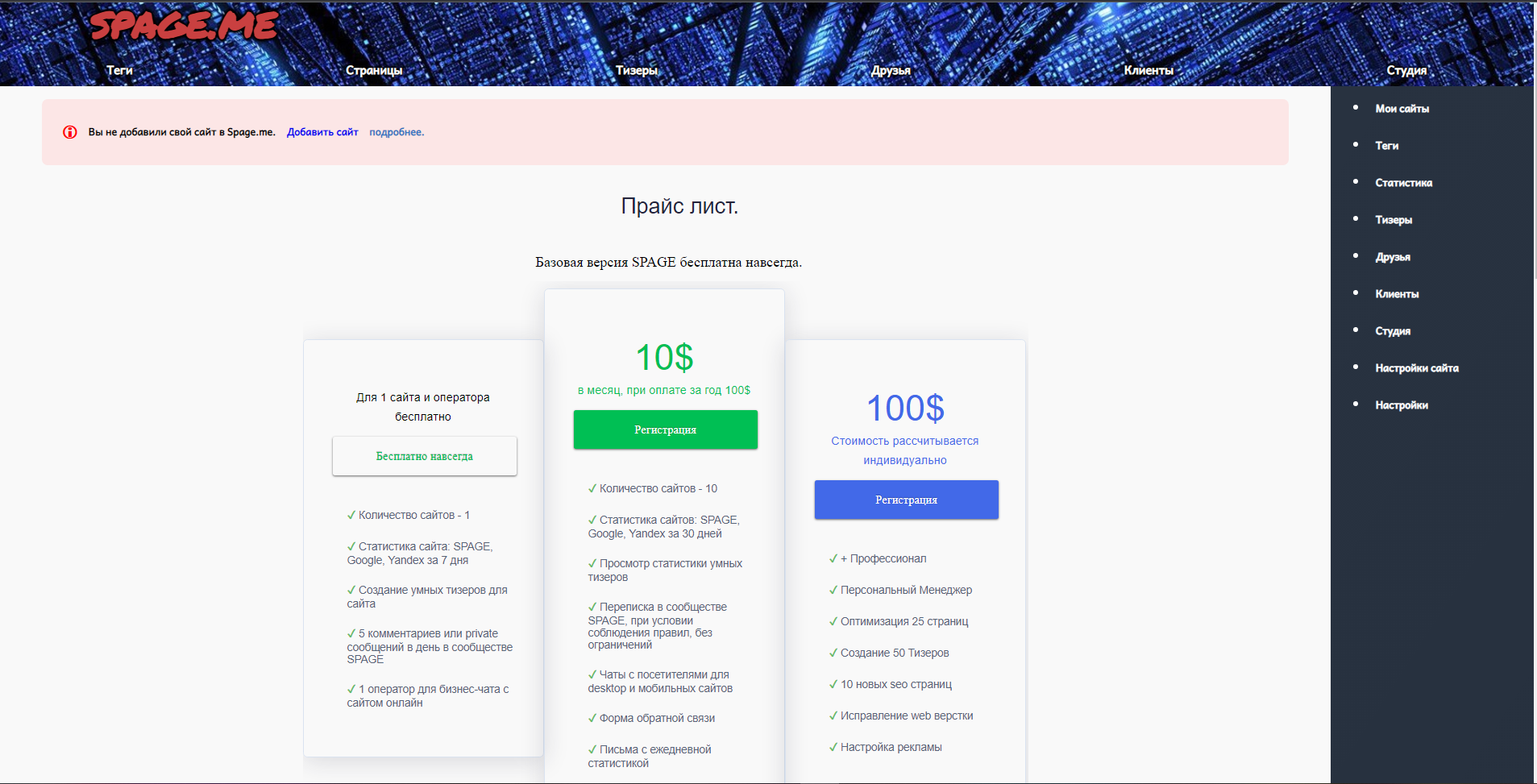1537x784 pixels.
Task: Open Теги in the top navigation
Action: tap(119, 70)
